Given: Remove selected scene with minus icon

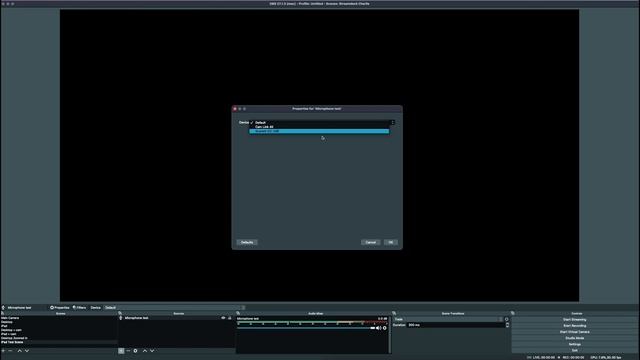Looking at the screenshot, I should click(11, 351).
